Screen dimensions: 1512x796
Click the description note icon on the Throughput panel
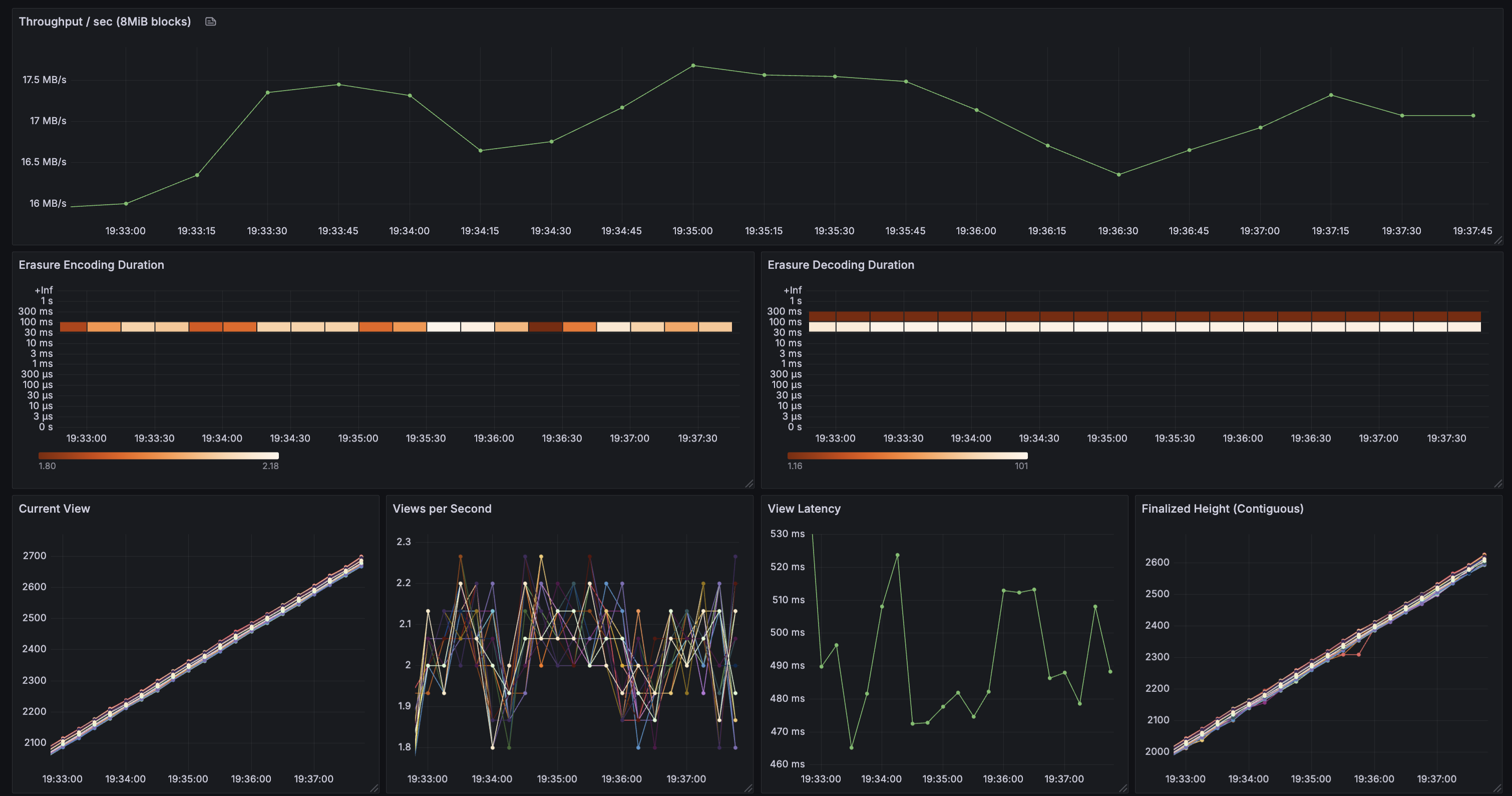pyautogui.click(x=210, y=21)
